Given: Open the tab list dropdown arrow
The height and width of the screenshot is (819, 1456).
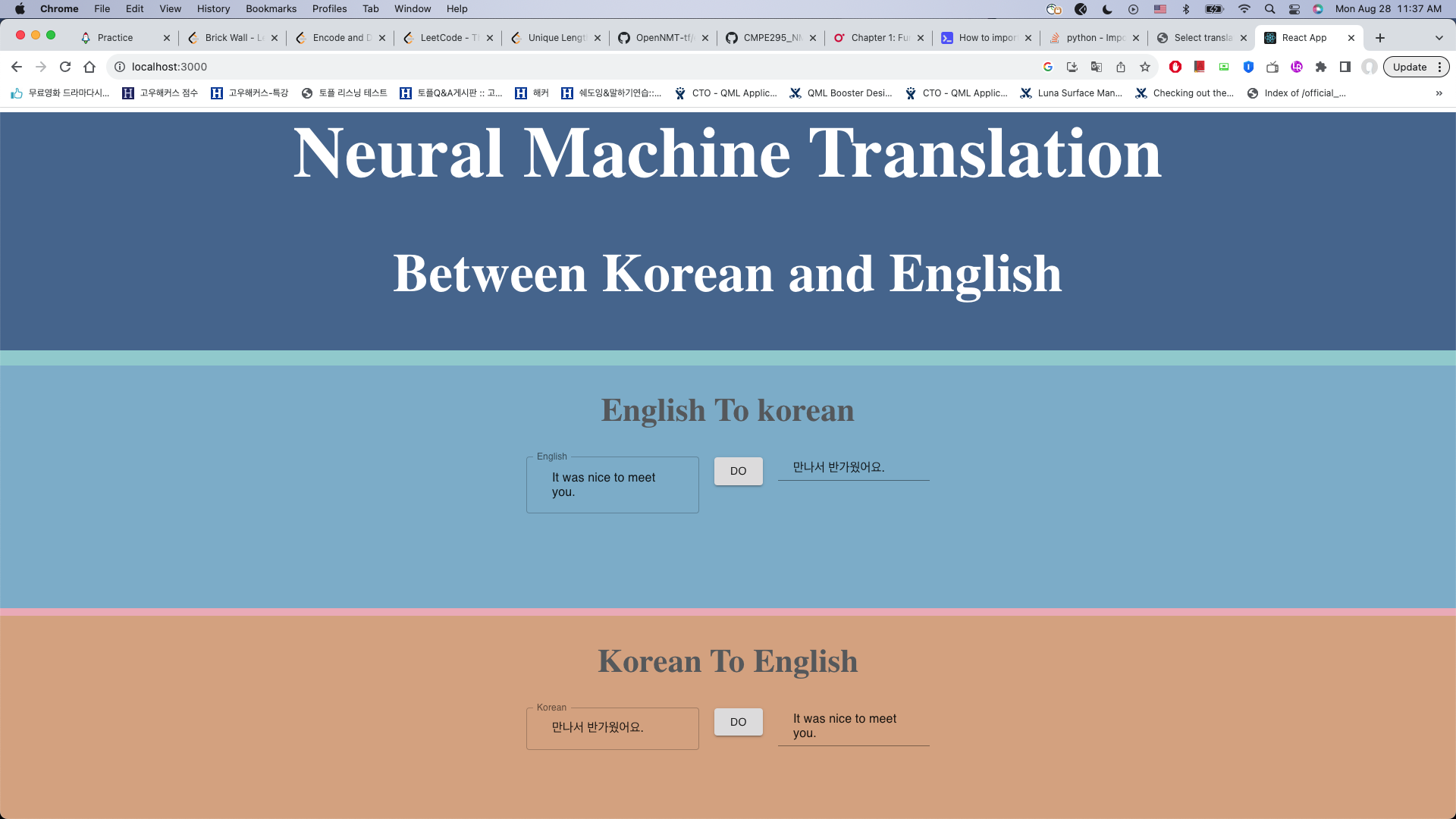Looking at the screenshot, I should pyautogui.click(x=1438, y=37).
